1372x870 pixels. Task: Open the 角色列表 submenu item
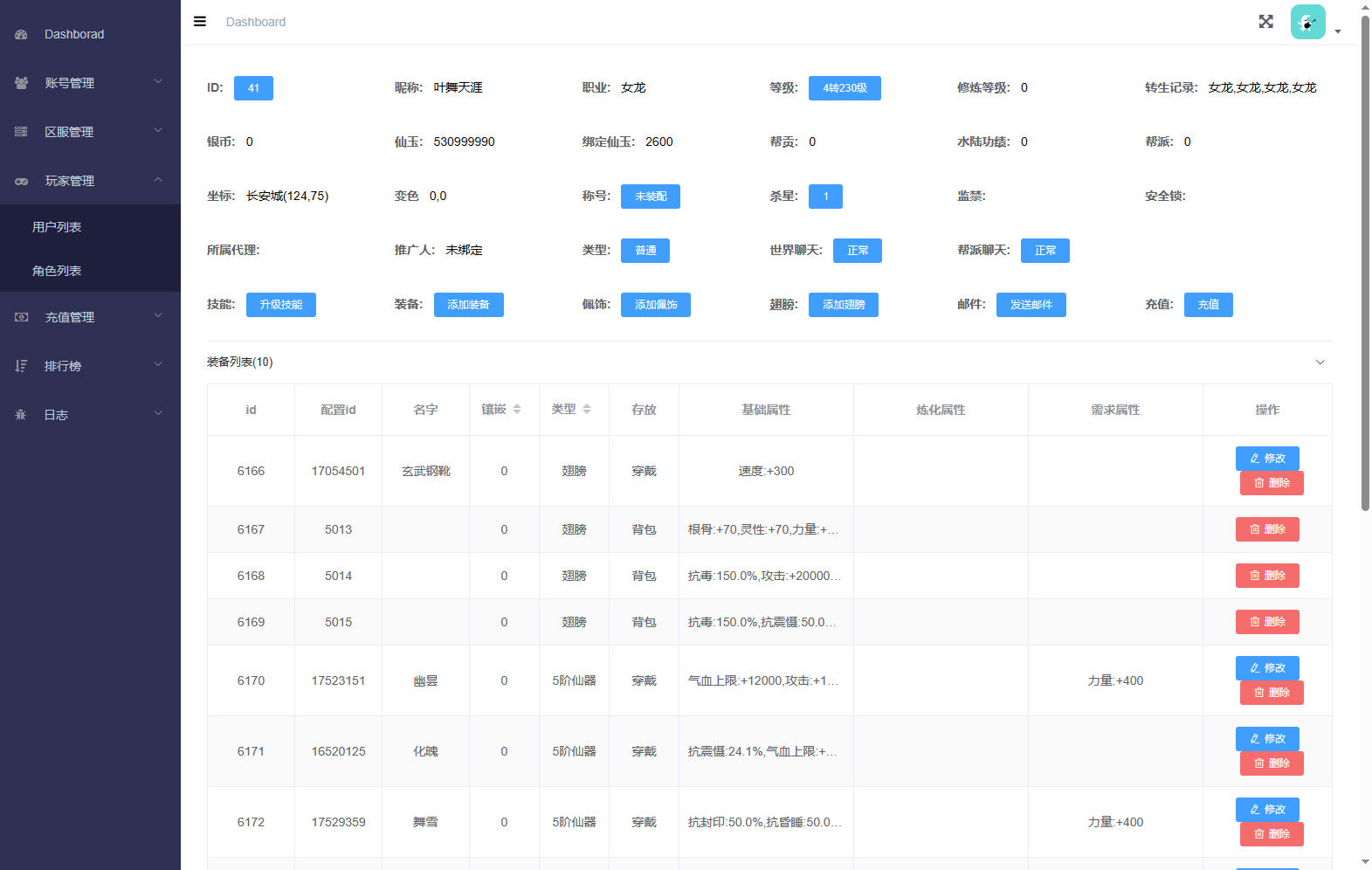(x=90, y=271)
